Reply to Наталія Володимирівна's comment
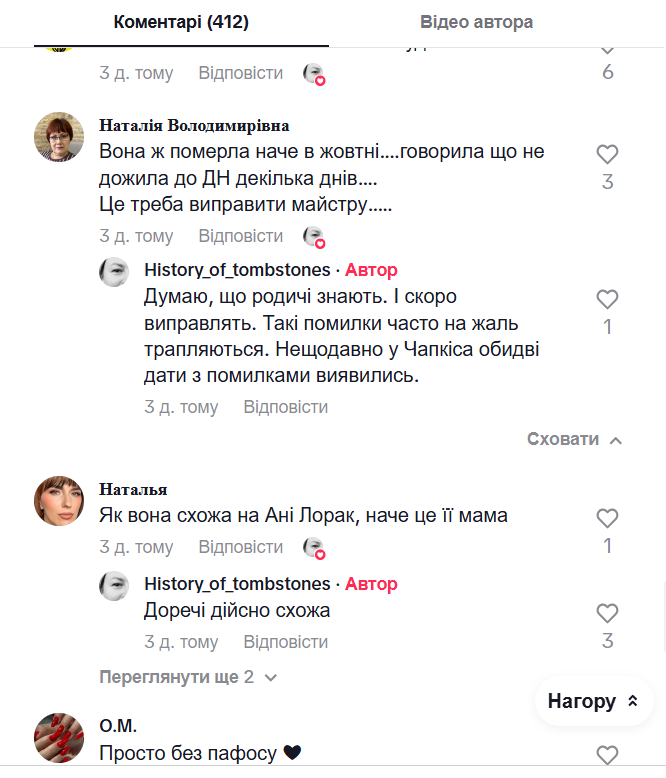 tap(240, 236)
